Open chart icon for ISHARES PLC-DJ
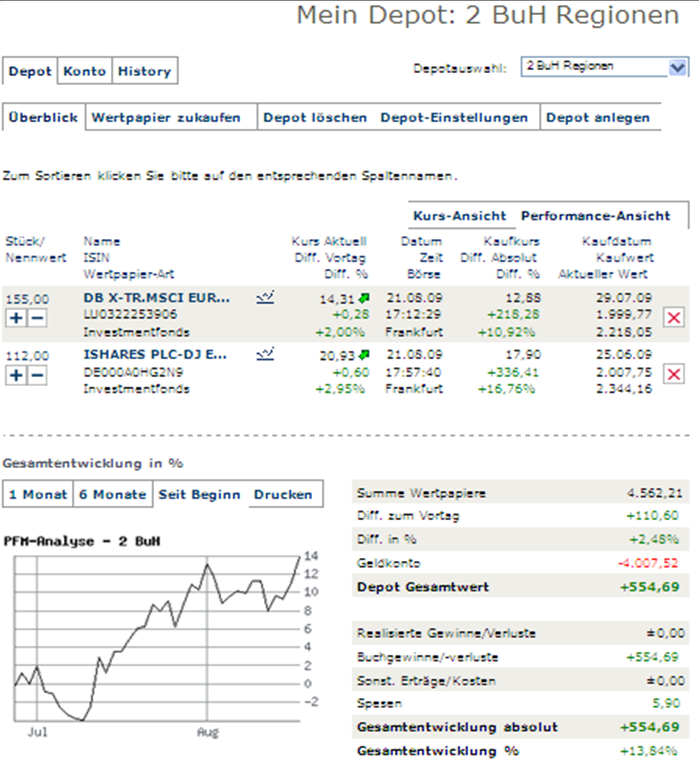The height and width of the screenshot is (768, 699). pos(265,354)
